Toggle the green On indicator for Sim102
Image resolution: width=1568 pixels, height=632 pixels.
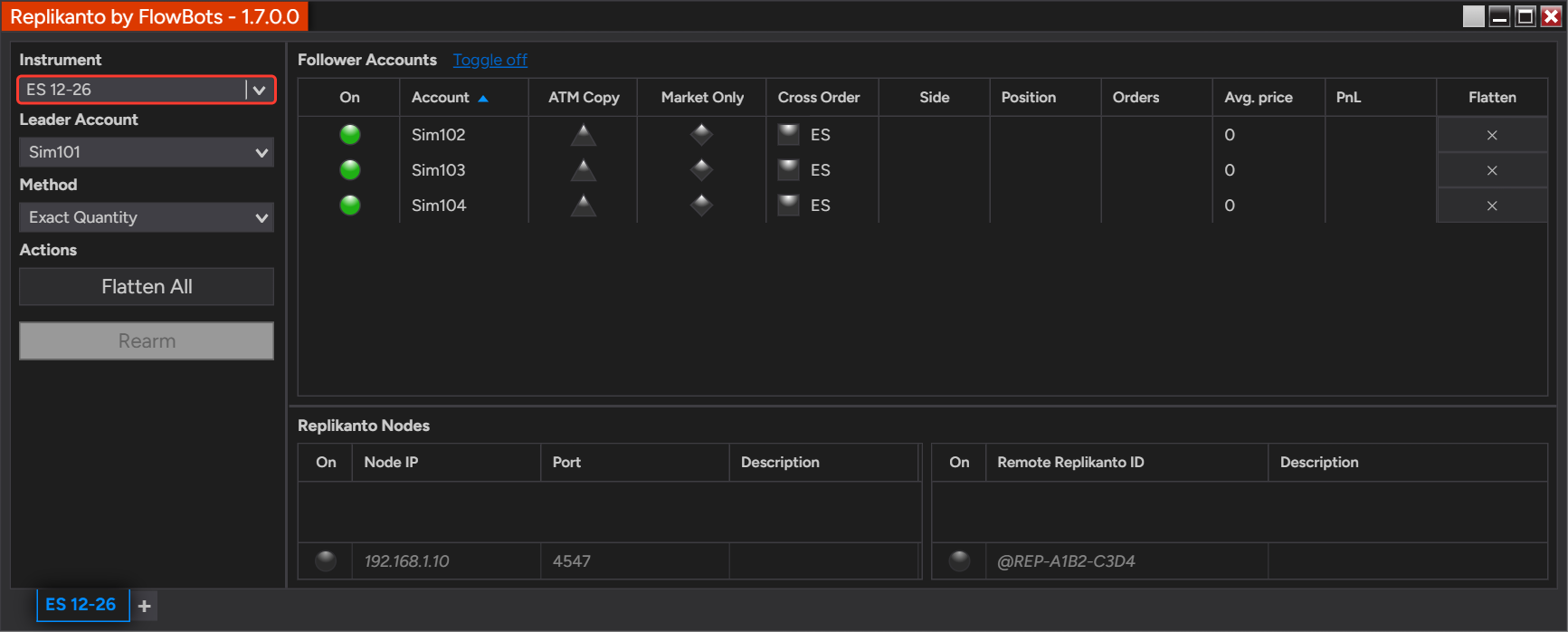pyautogui.click(x=350, y=135)
